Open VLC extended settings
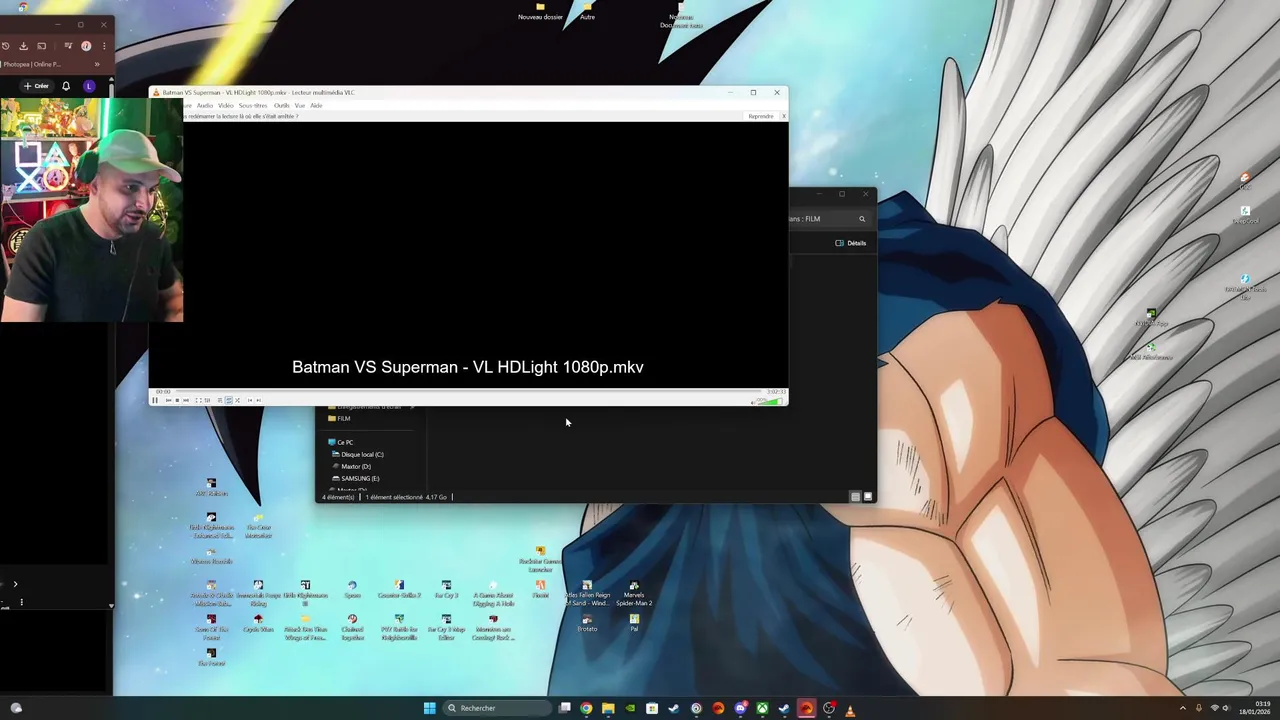 tap(207, 400)
